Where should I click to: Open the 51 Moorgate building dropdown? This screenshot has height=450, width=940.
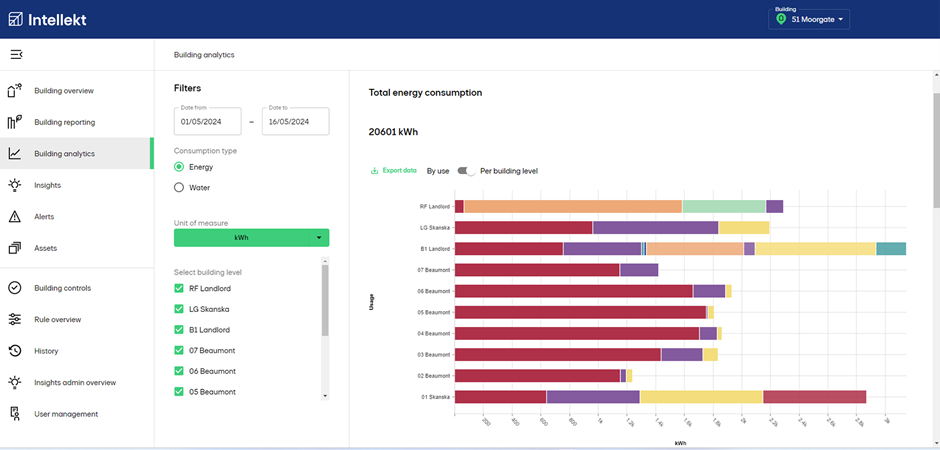[809, 19]
